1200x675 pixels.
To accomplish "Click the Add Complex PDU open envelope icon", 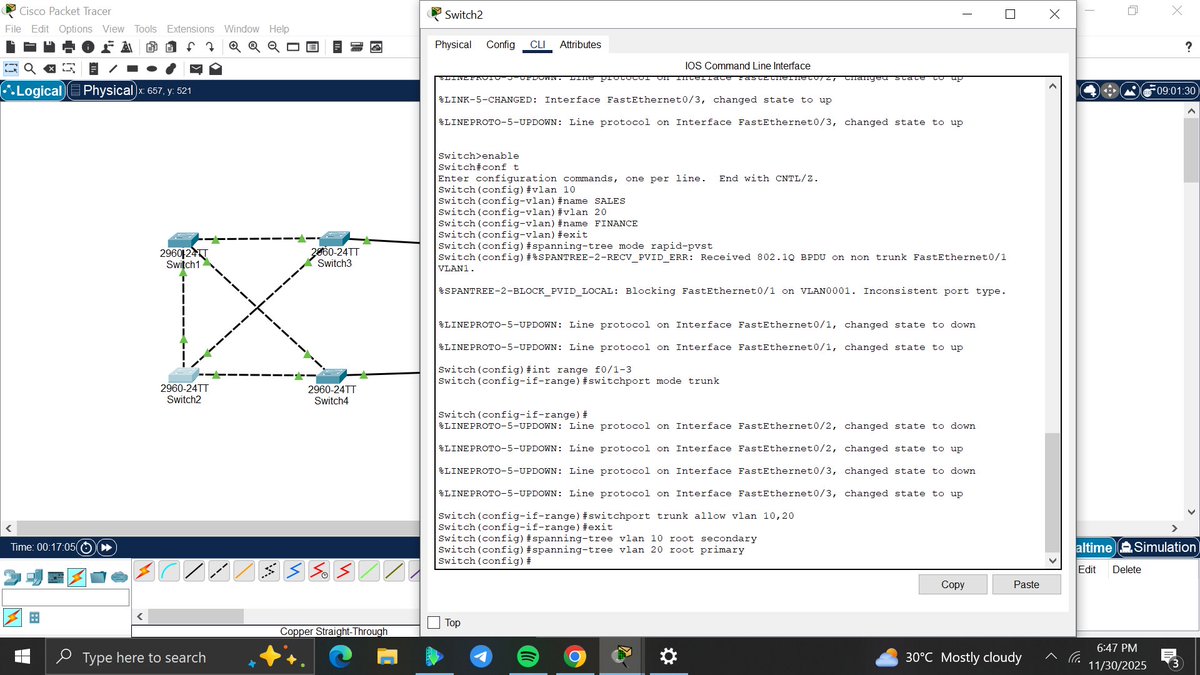I will coord(215,69).
